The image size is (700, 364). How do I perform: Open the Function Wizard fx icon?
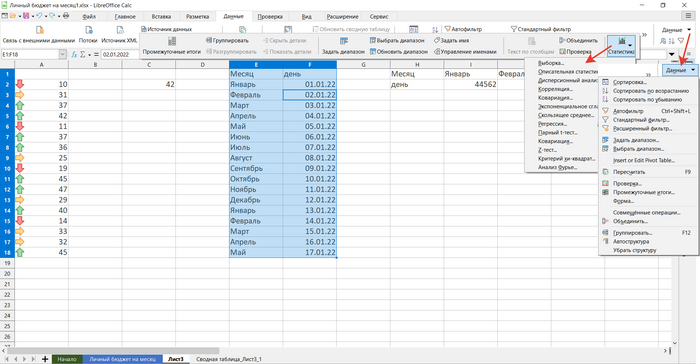75,54
